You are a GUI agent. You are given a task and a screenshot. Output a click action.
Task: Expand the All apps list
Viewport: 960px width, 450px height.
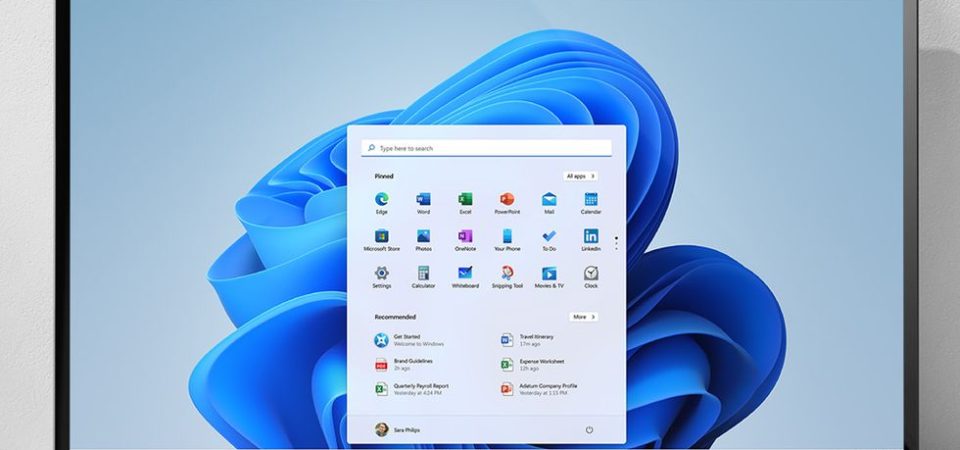(580, 176)
